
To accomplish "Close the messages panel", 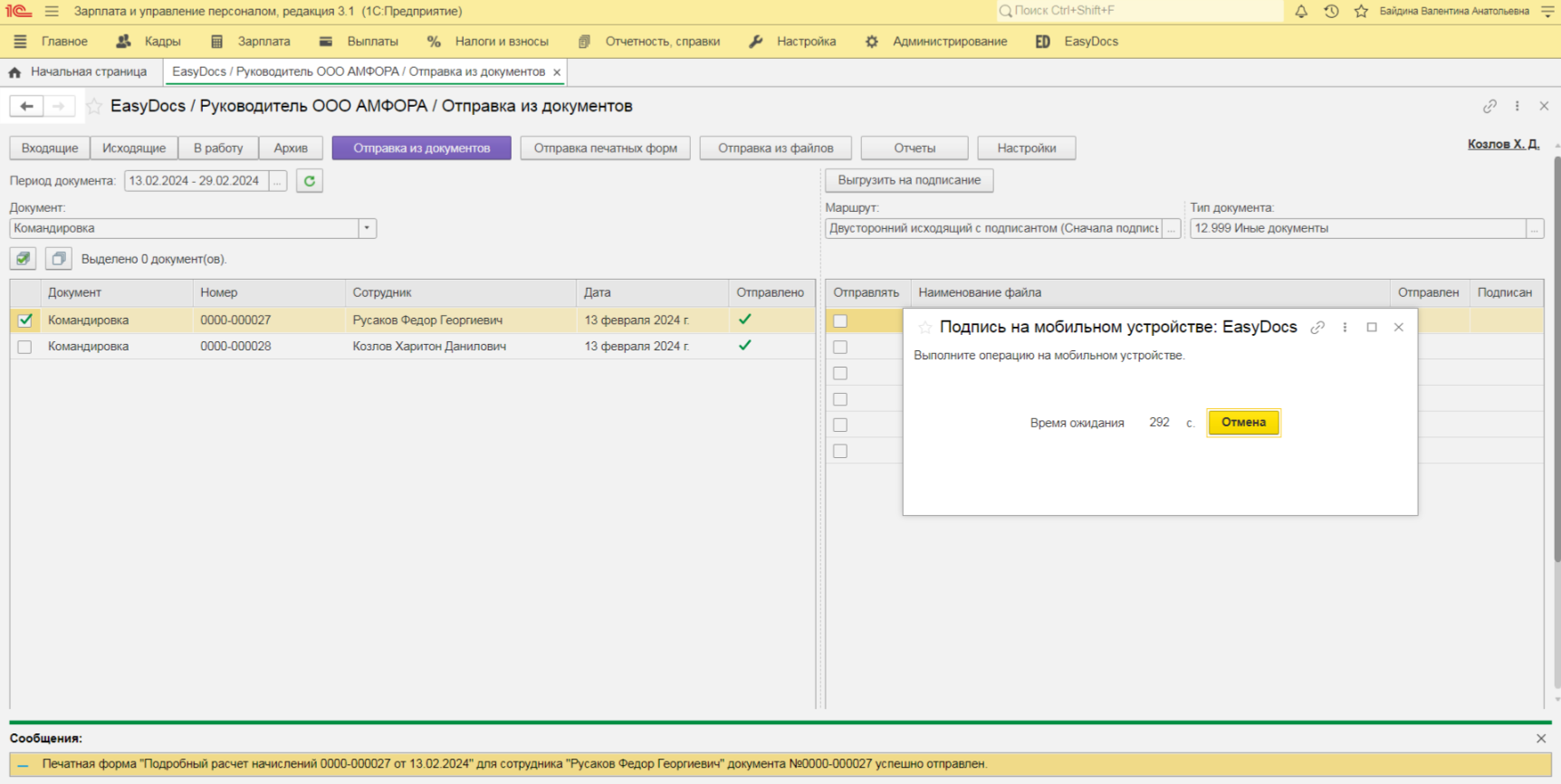I will (1541, 739).
